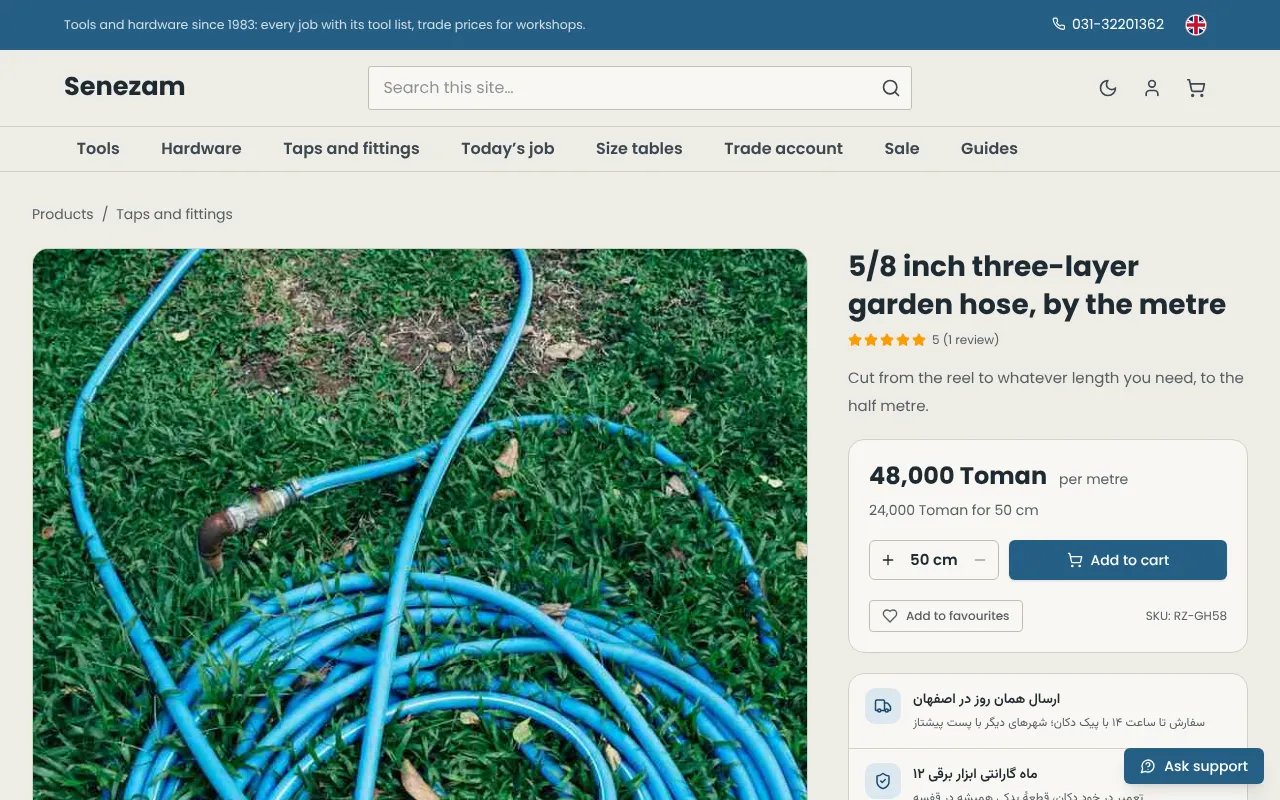Toggle dark mode with the moon icon
The image size is (1280, 800).
pyautogui.click(x=1108, y=88)
